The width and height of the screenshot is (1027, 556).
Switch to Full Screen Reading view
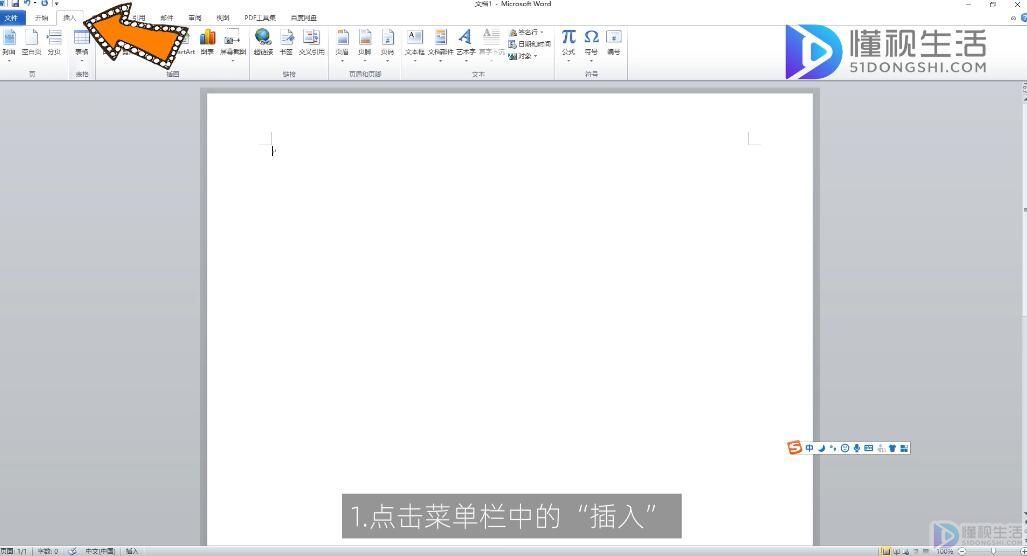897,551
